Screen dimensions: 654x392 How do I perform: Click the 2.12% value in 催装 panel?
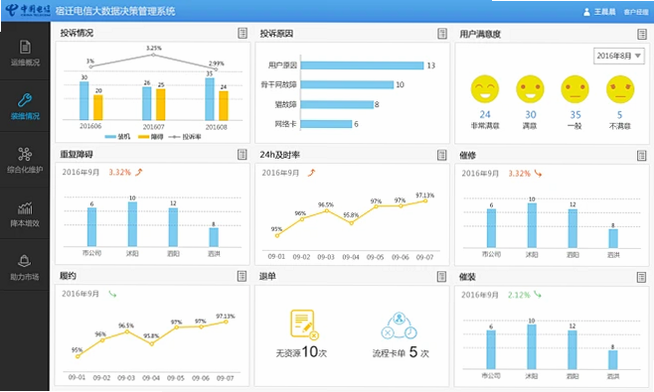(519, 295)
